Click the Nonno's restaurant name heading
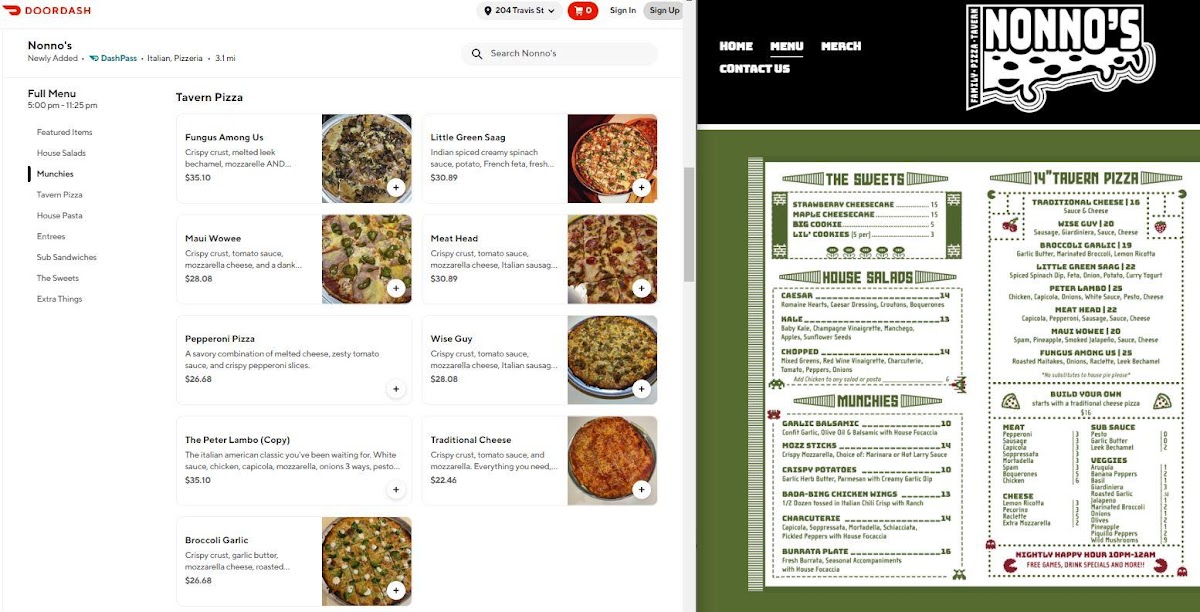This screenshot has height=612, width=1200. point(50,45)
